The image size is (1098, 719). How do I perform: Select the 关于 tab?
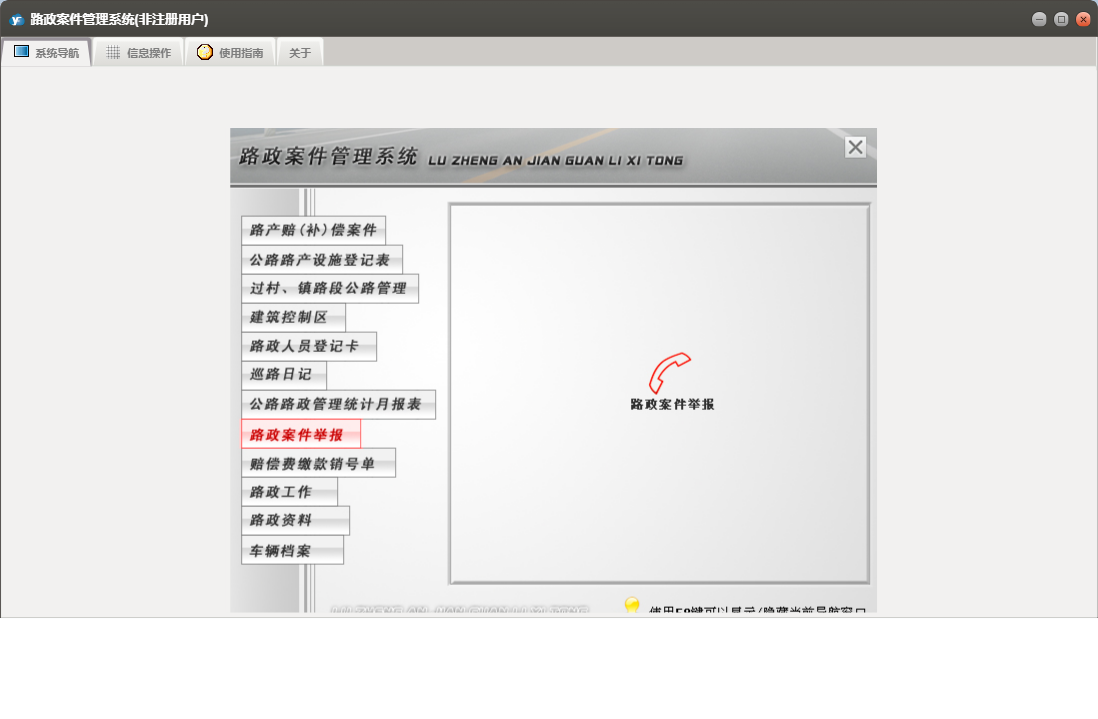[x=300, y=53]
